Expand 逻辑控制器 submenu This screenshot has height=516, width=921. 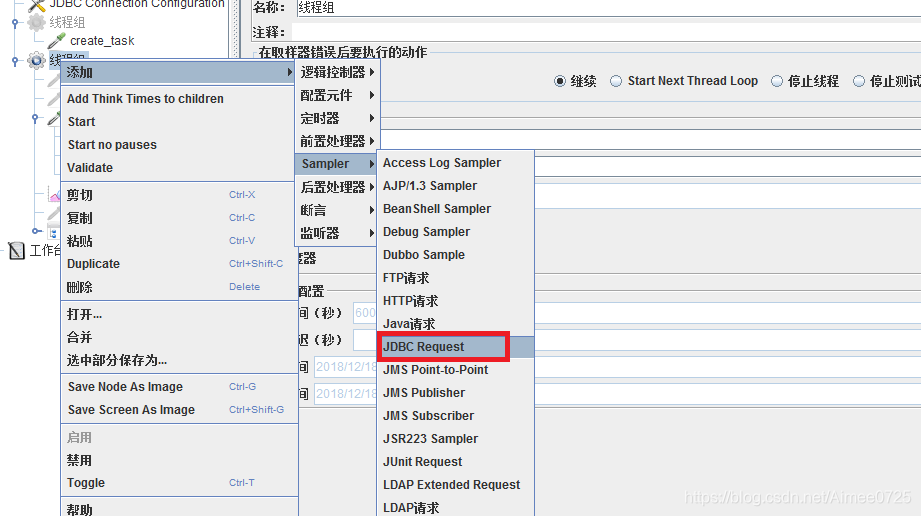click(337, 72)
